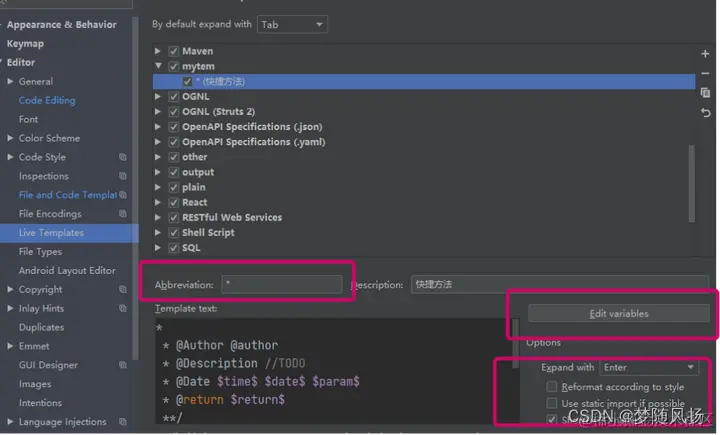Click the Description input field
This screenshot has height=435, width=720.
(x=560, y=284)
